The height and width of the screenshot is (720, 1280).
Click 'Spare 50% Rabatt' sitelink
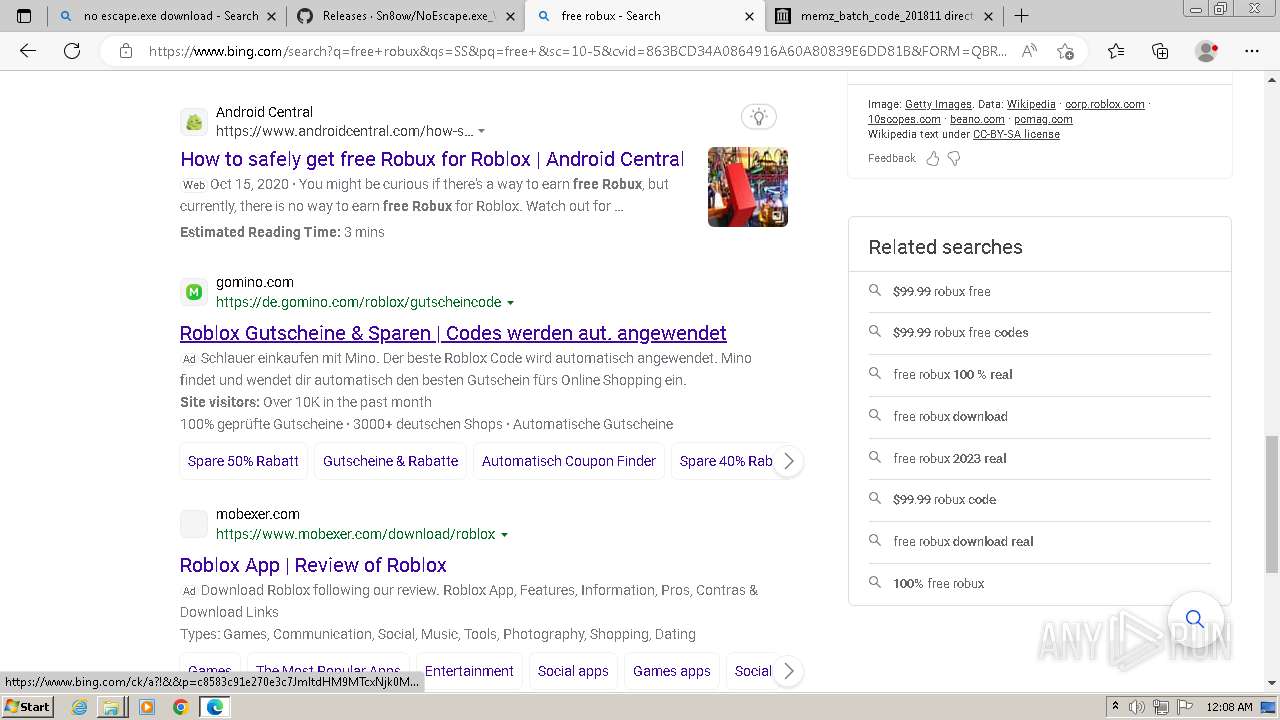tap(243, 461)
